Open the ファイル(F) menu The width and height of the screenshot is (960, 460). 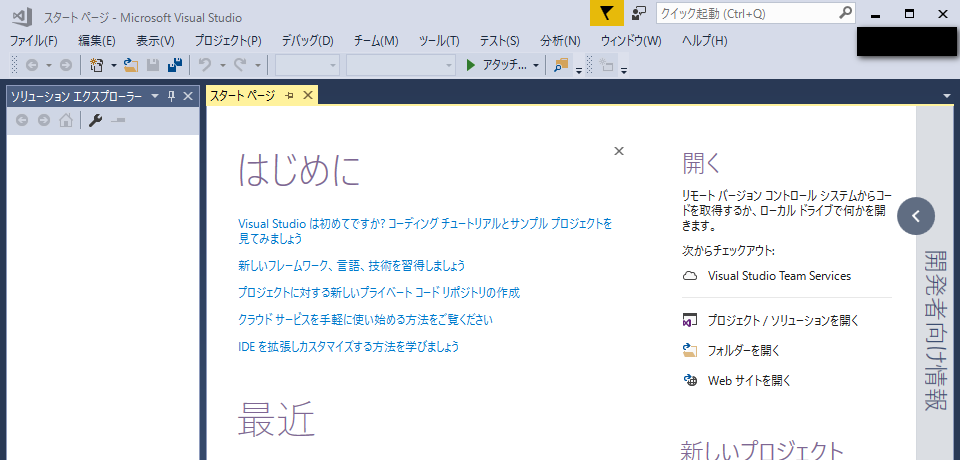[x=34, y=41]
